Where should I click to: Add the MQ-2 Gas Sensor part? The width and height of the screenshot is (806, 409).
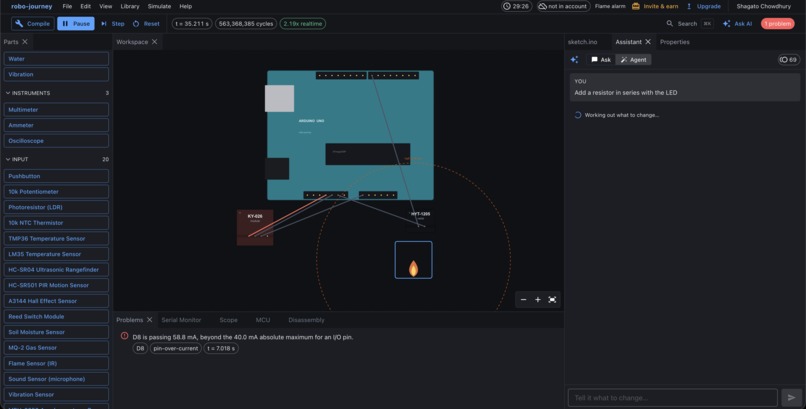click(x=56, y=347)
